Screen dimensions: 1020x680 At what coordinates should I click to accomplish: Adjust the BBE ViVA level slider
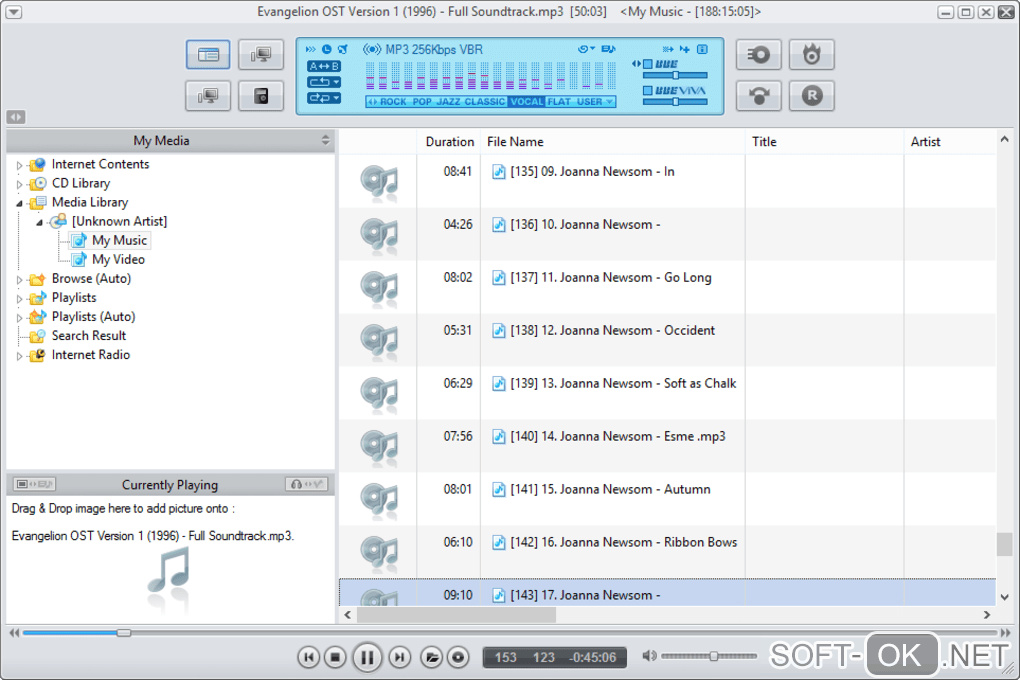pos(675,102)
